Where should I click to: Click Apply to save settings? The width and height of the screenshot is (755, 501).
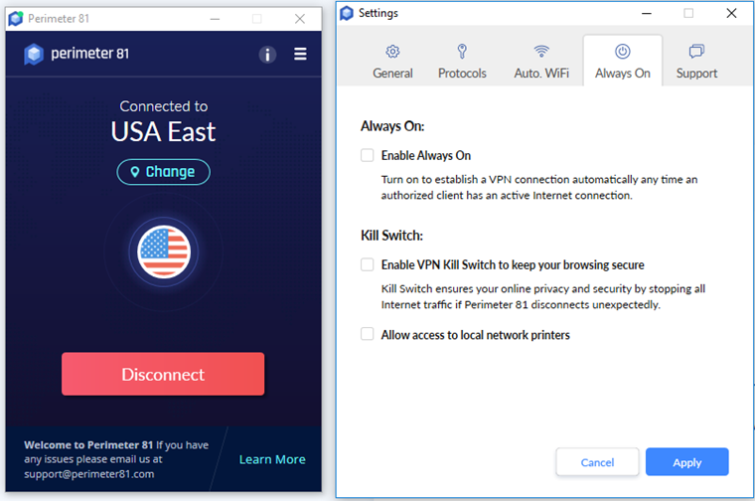coord(687,462)
